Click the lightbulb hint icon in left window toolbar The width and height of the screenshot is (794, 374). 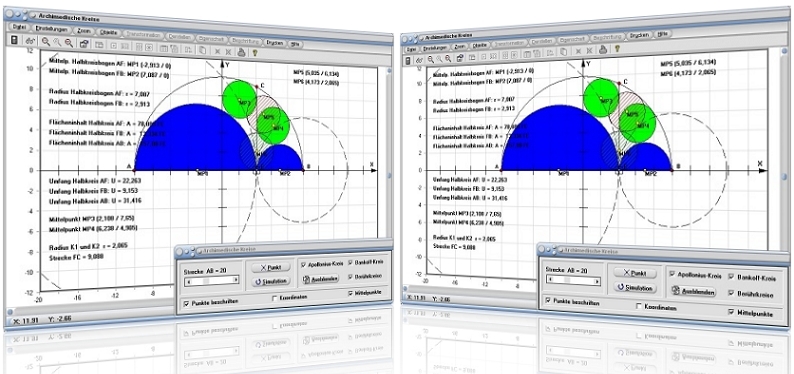click(x=255, y=53)
